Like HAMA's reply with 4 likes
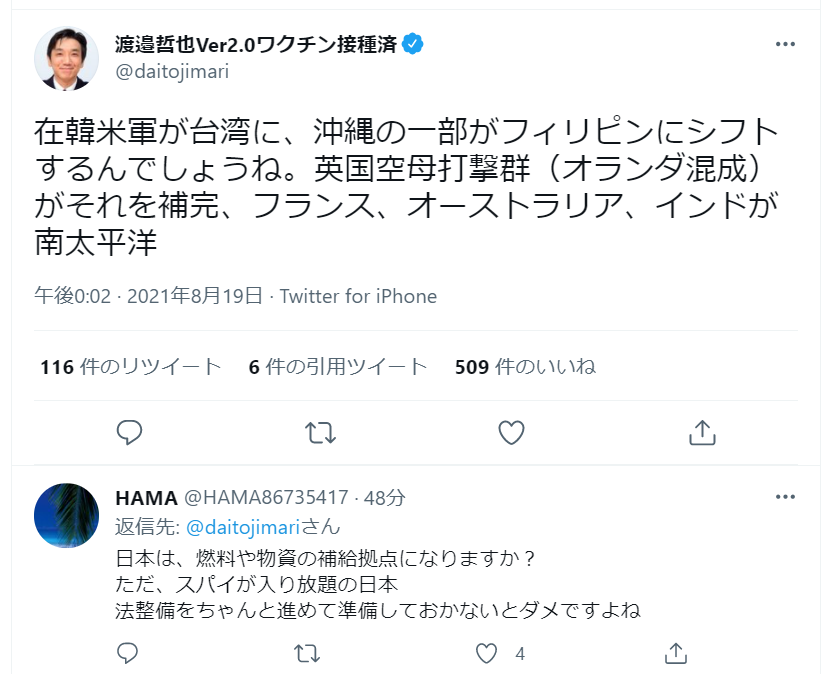Screen dimensions: 838x674 pos(486,653)
